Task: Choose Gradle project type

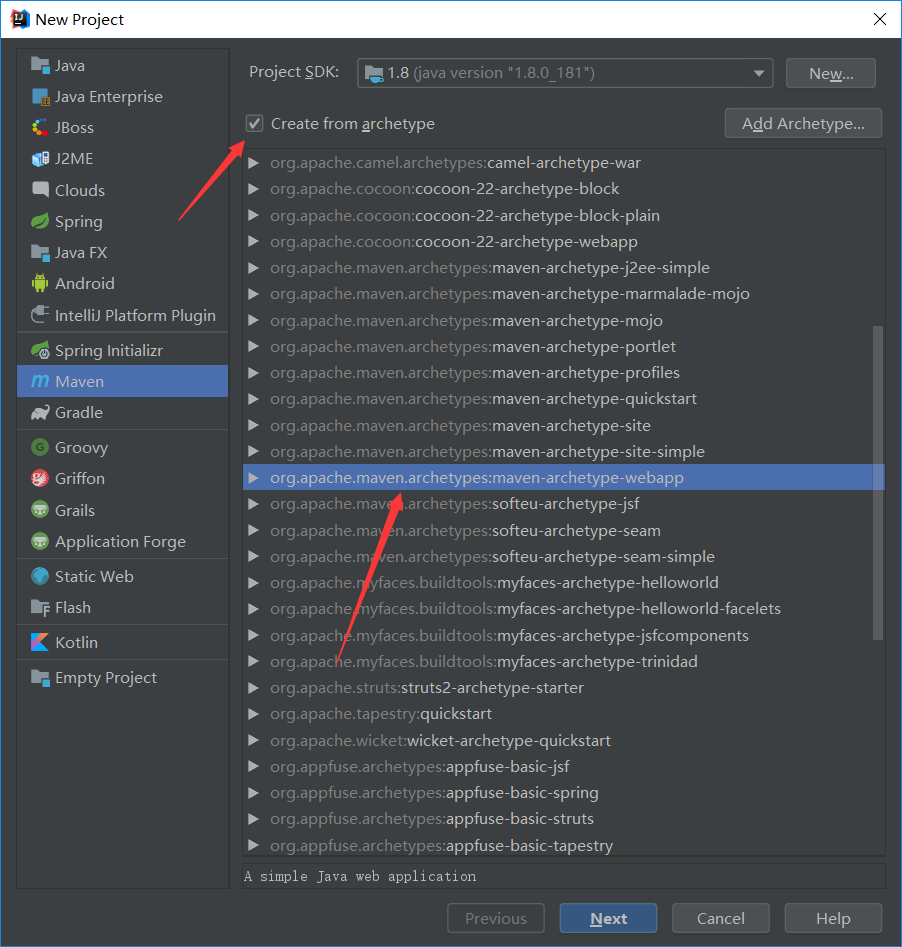Action: pyautogui.click(x=123, y=413)
